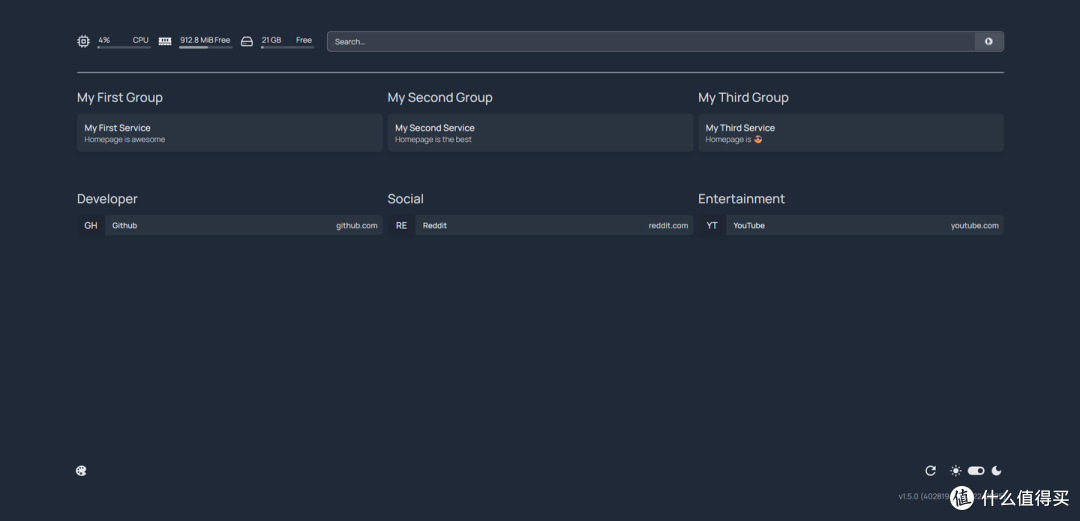Open the color palette theme picker

[81, 471]
